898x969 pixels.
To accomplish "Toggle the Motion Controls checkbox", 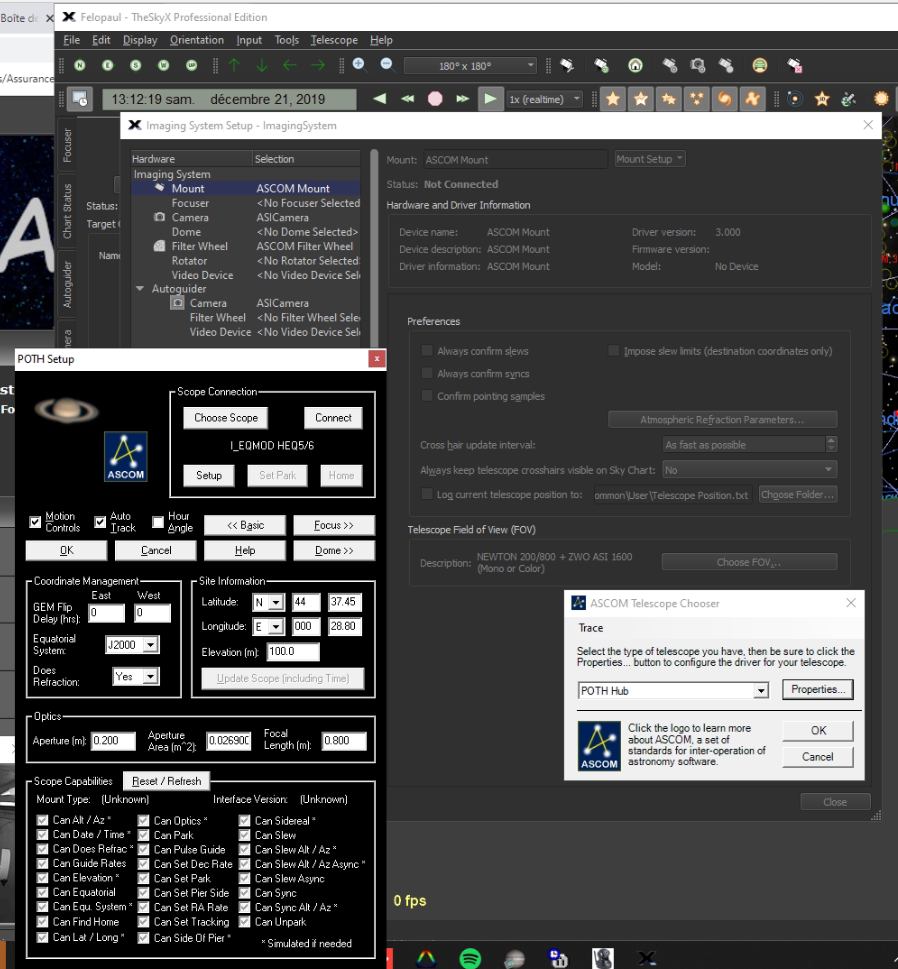I will [36, 522].
